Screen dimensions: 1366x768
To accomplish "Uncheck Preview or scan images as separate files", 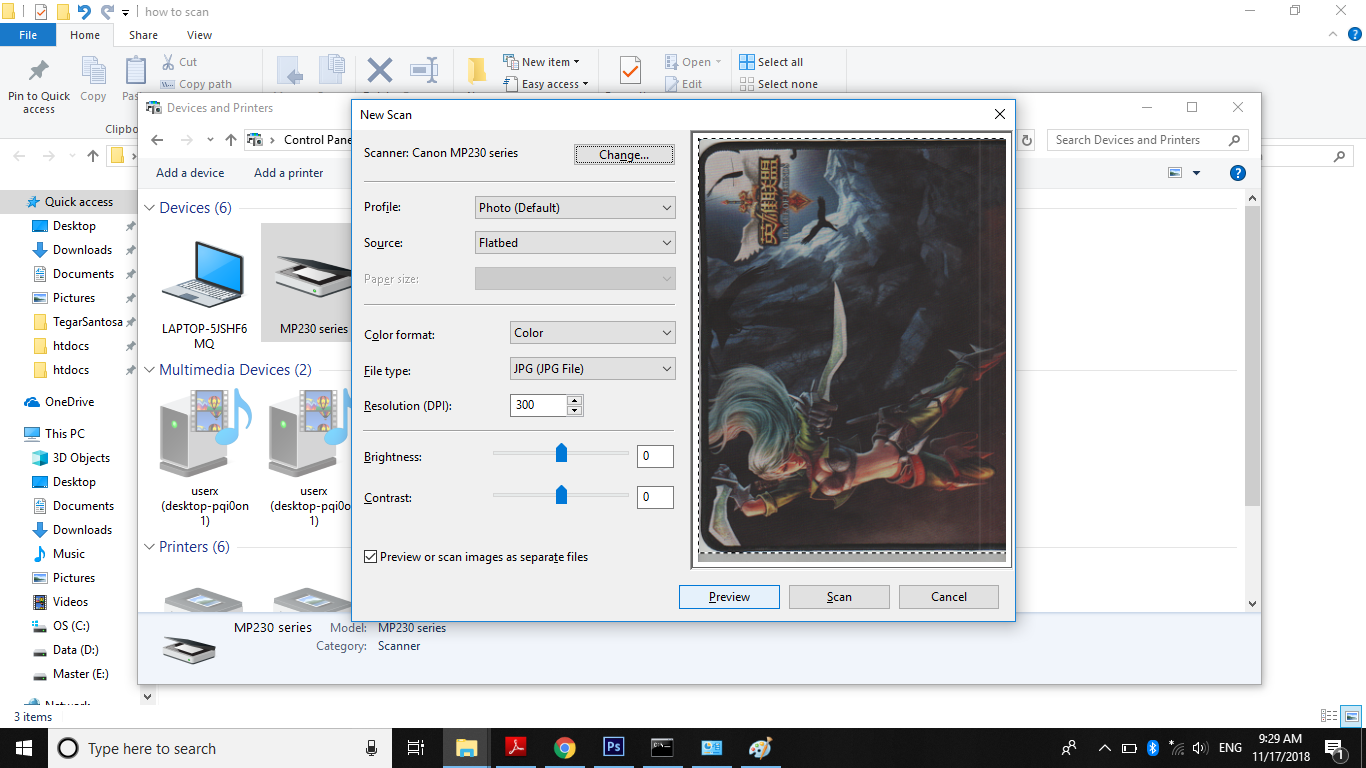I will [x=370, y=555].
